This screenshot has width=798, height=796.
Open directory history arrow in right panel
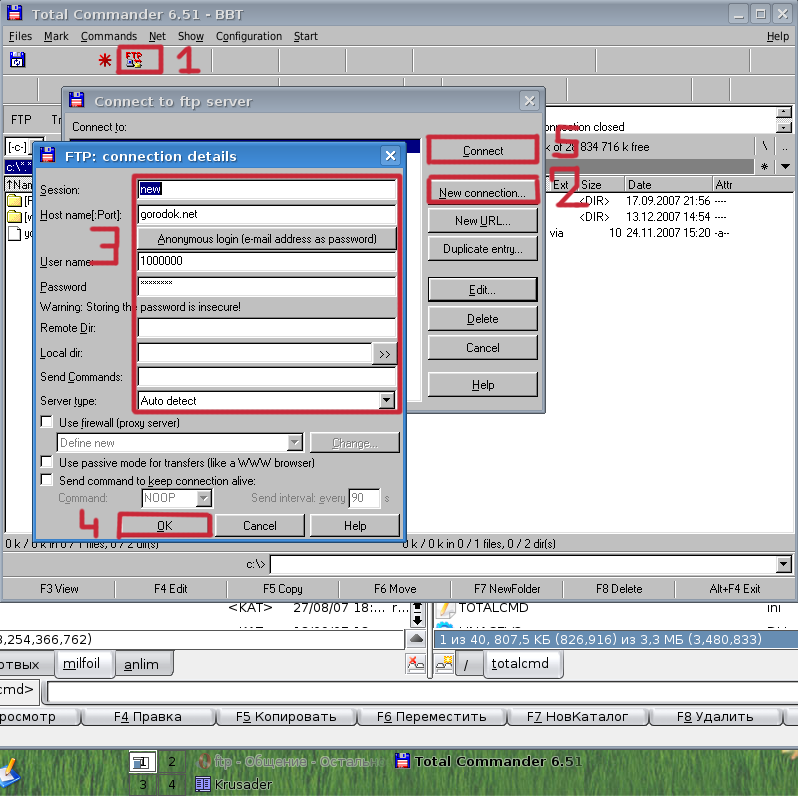(x=785, y=166)
